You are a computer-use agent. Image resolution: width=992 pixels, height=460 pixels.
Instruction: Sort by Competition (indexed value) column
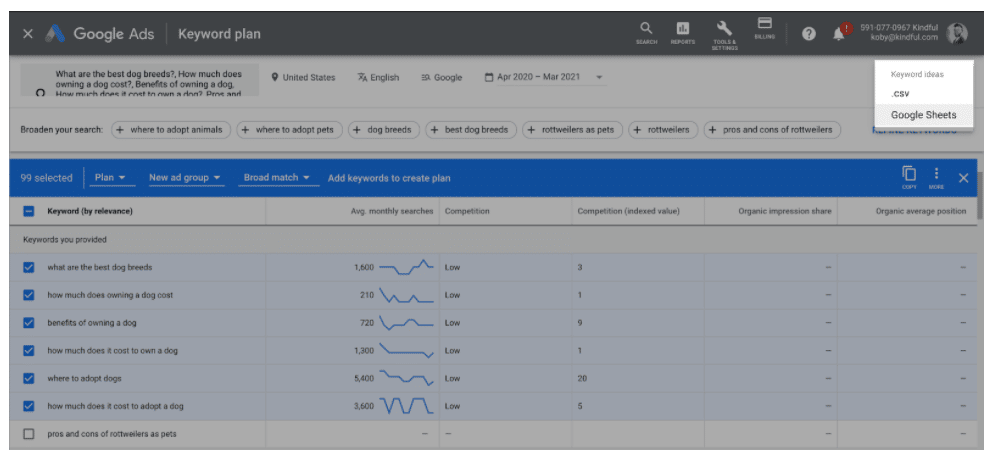pos(628,211)
